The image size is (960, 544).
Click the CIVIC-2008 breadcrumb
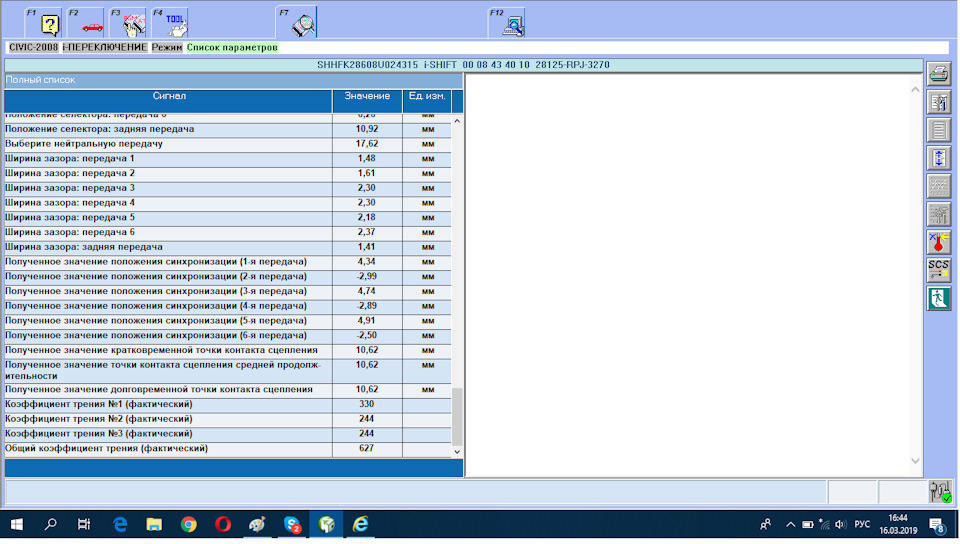pyautogui.click(x=33, y=47)
